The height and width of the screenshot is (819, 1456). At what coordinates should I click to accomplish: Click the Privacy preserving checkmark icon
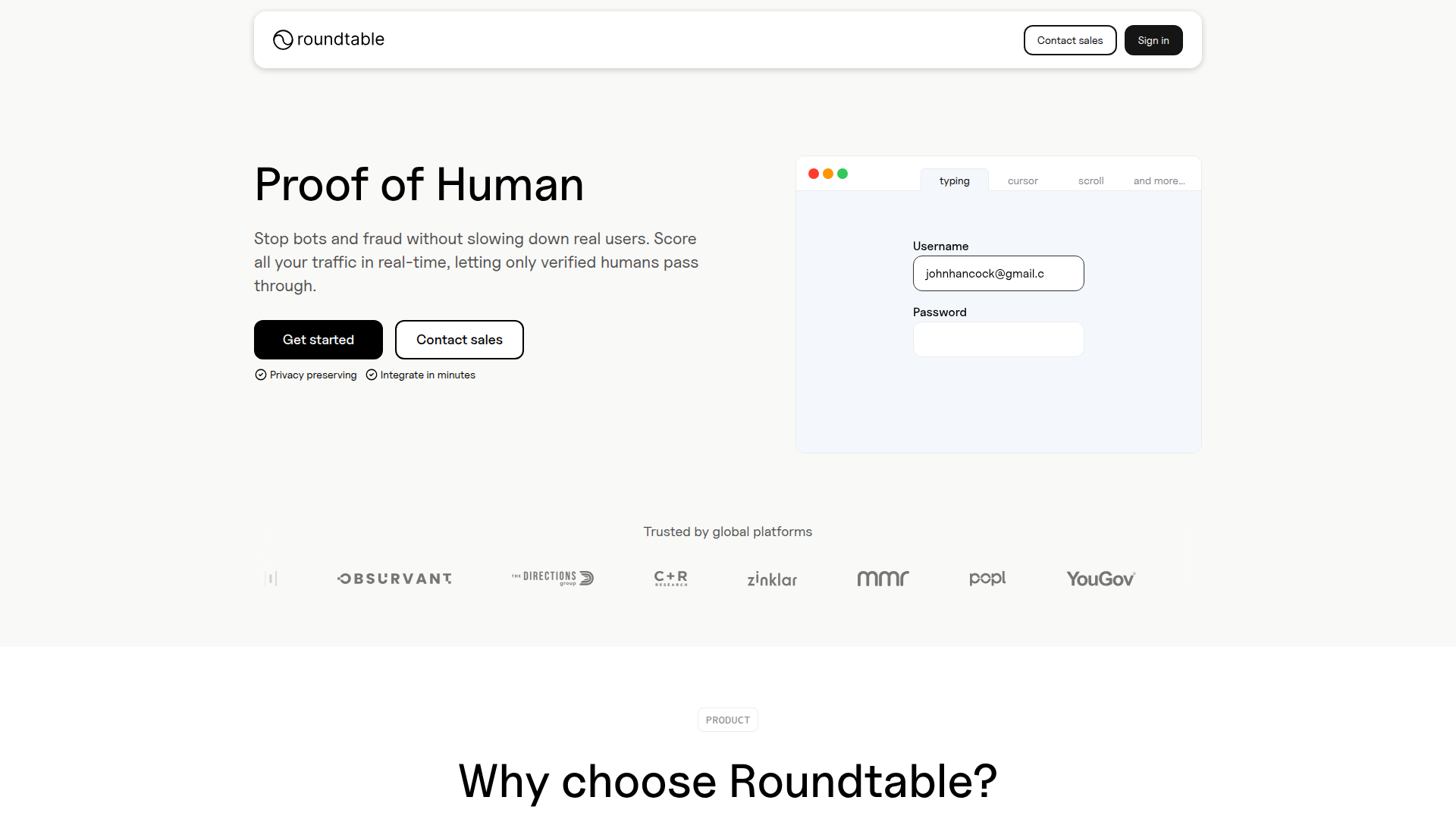(261, 375)
